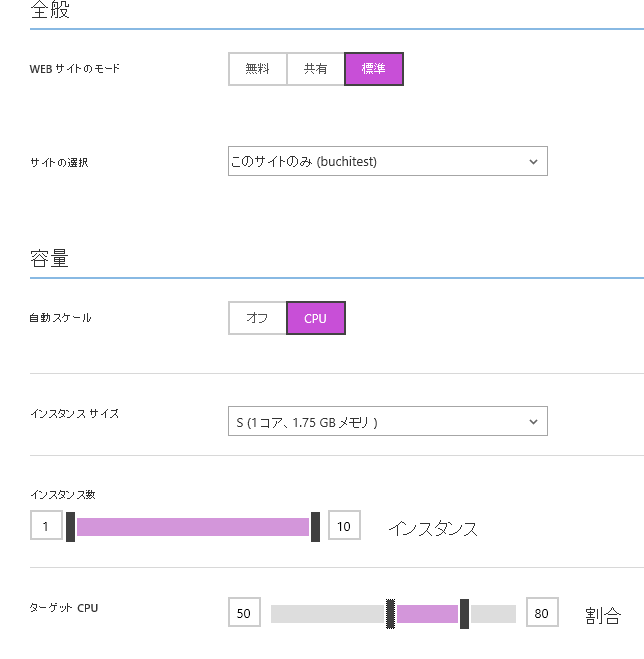The image size is (644, 659).
Task: Click the gray track left of CPU range
Action: (x=326, y=614)
